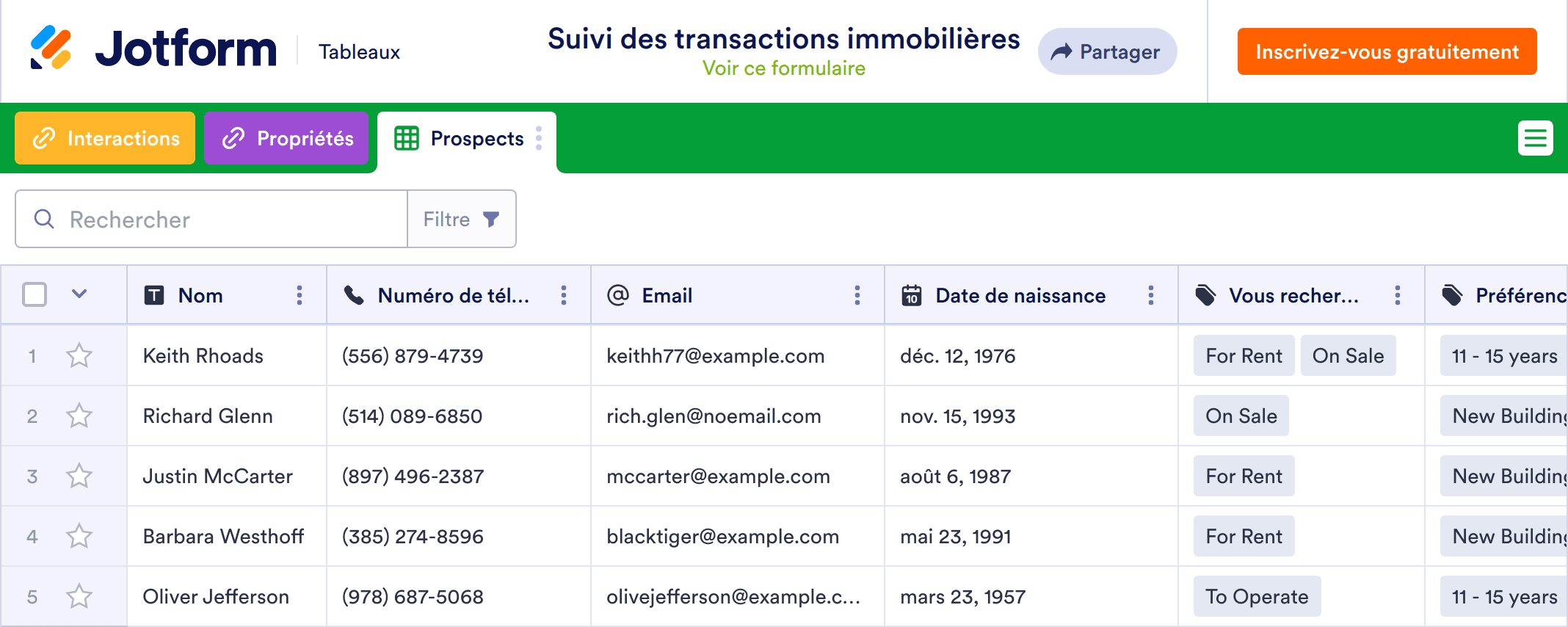Open Date de naissance column options

coord(1150,295)
